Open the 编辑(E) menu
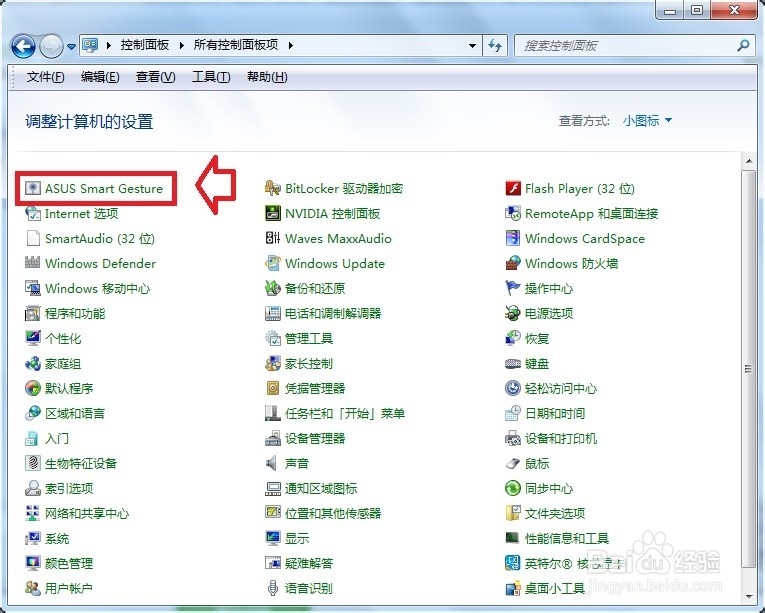The width and height of the screenshot is (765, 613). click(100, 77)
